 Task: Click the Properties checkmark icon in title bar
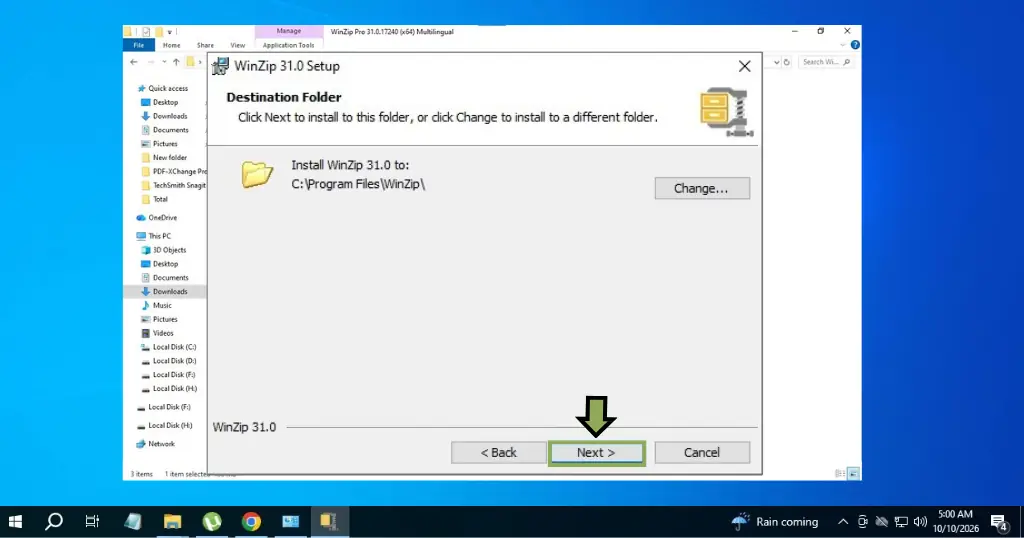click(x=146, y=31)
